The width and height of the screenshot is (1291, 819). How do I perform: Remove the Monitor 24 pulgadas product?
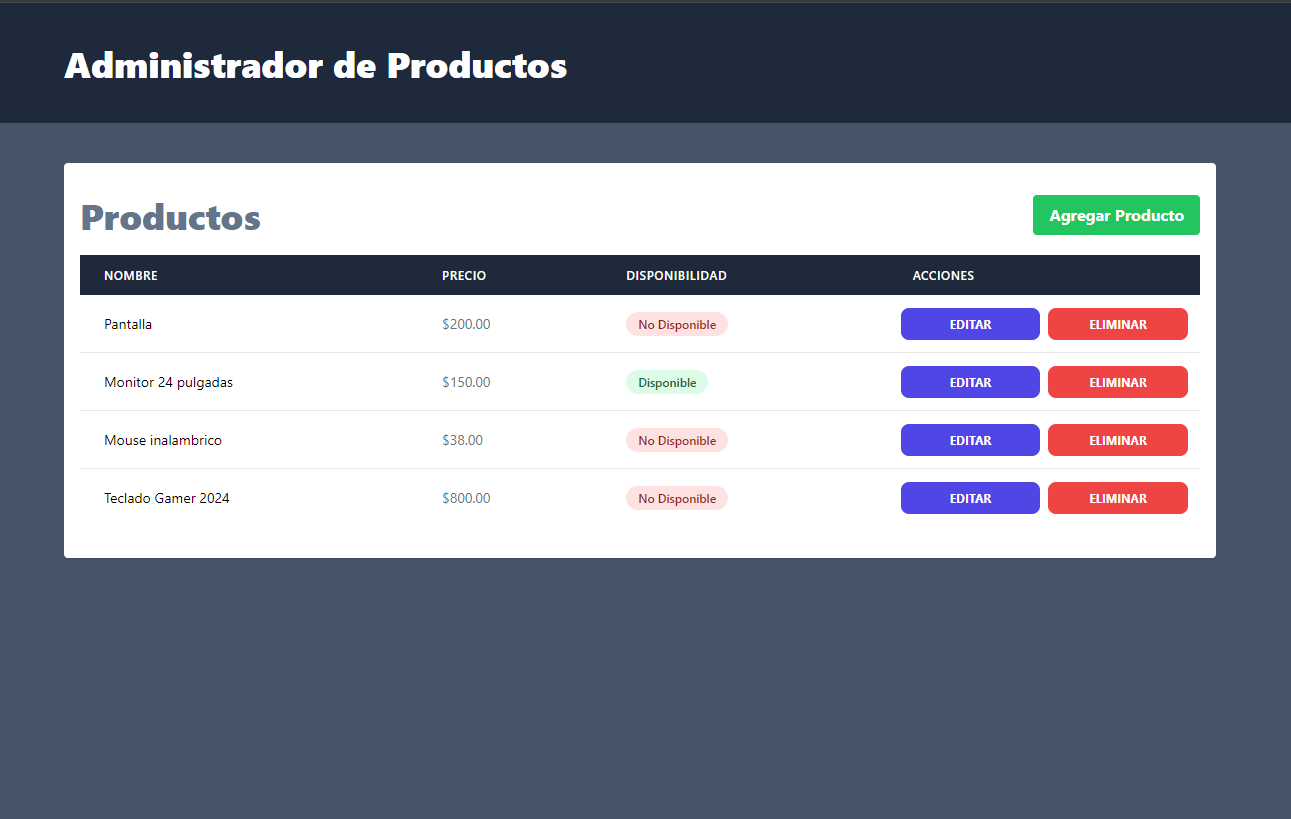(x=1118, y=382)
